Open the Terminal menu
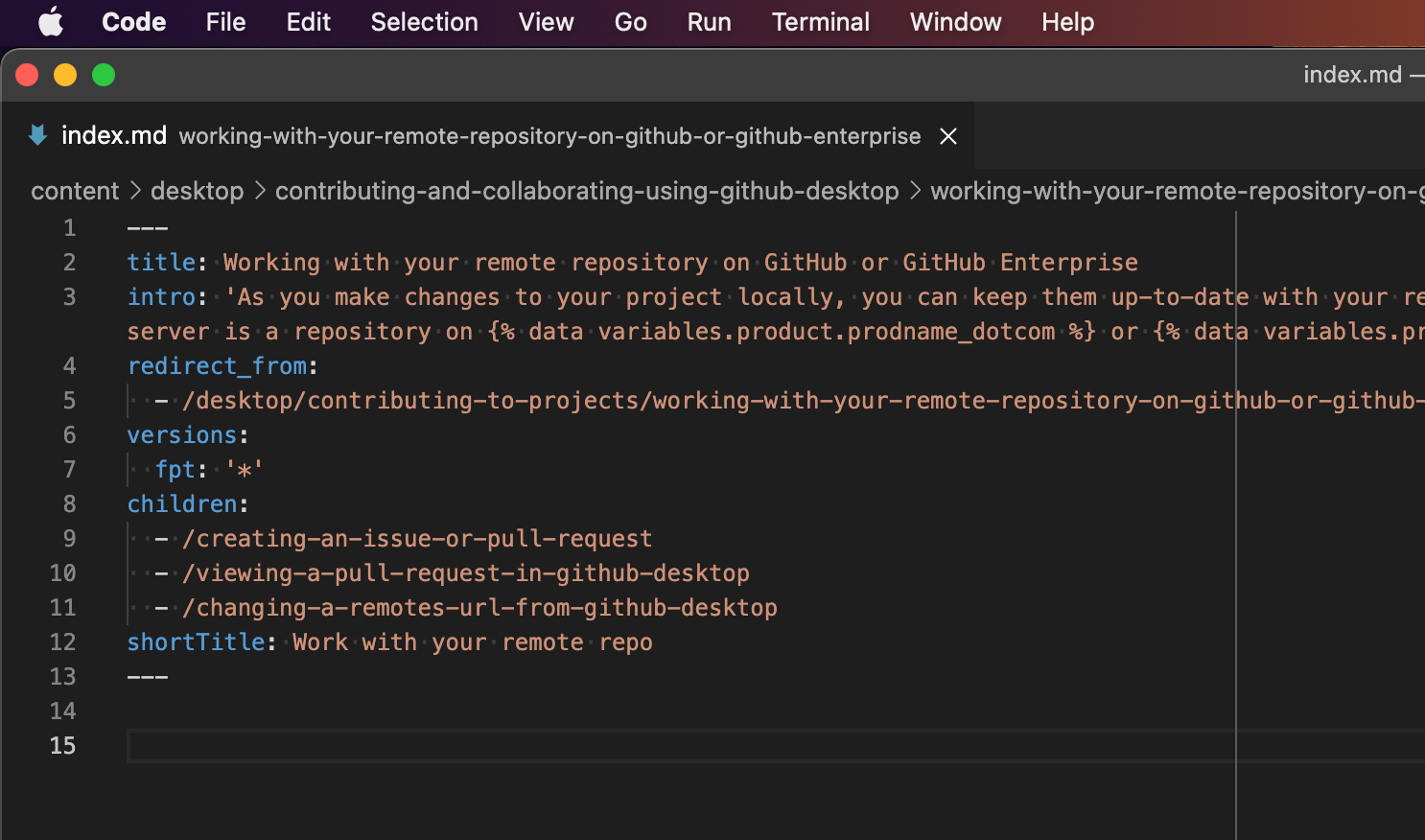1425x840 pixels. click(x=820, y=21)
